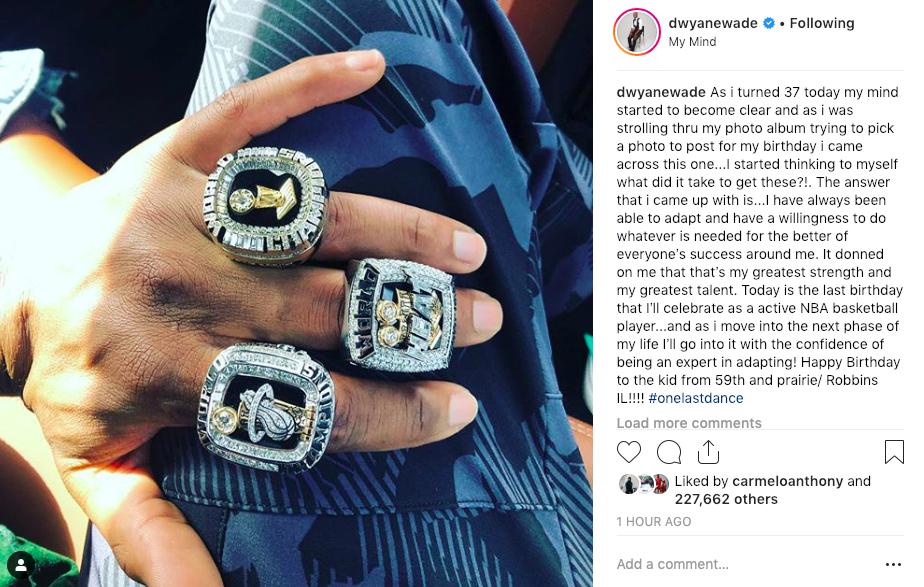Viewport: 924px width, 587px height.
Task: Open dwyanewade username in post header
Action: click(713, 23)
